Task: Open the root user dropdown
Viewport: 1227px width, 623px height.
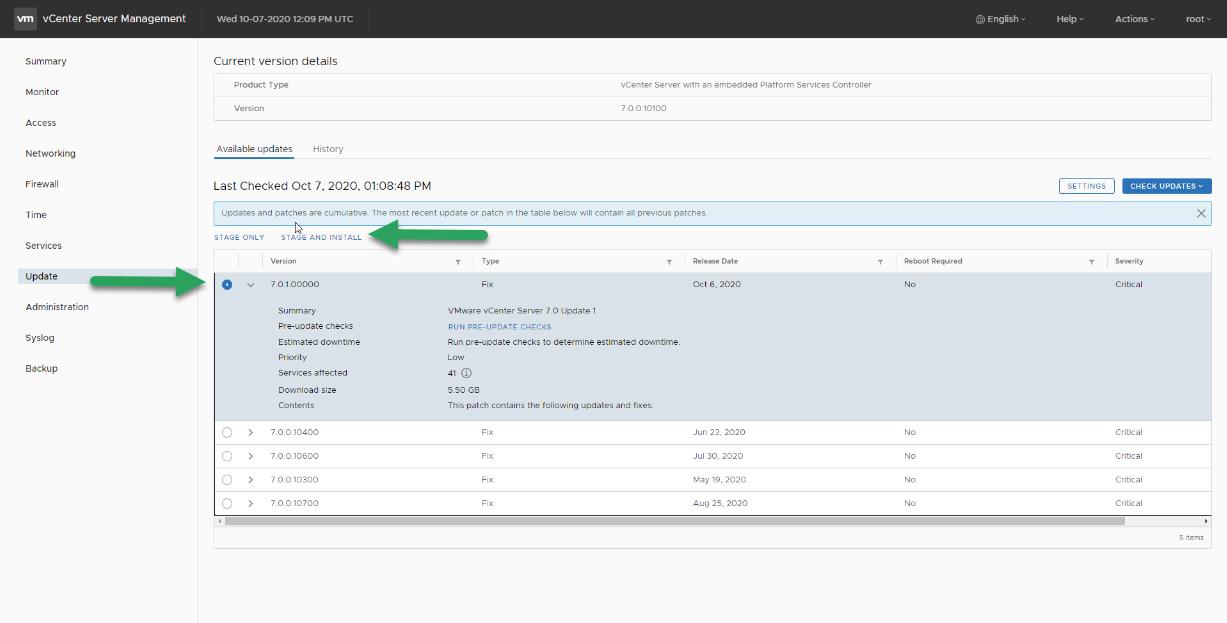Action: (1196, 19)
